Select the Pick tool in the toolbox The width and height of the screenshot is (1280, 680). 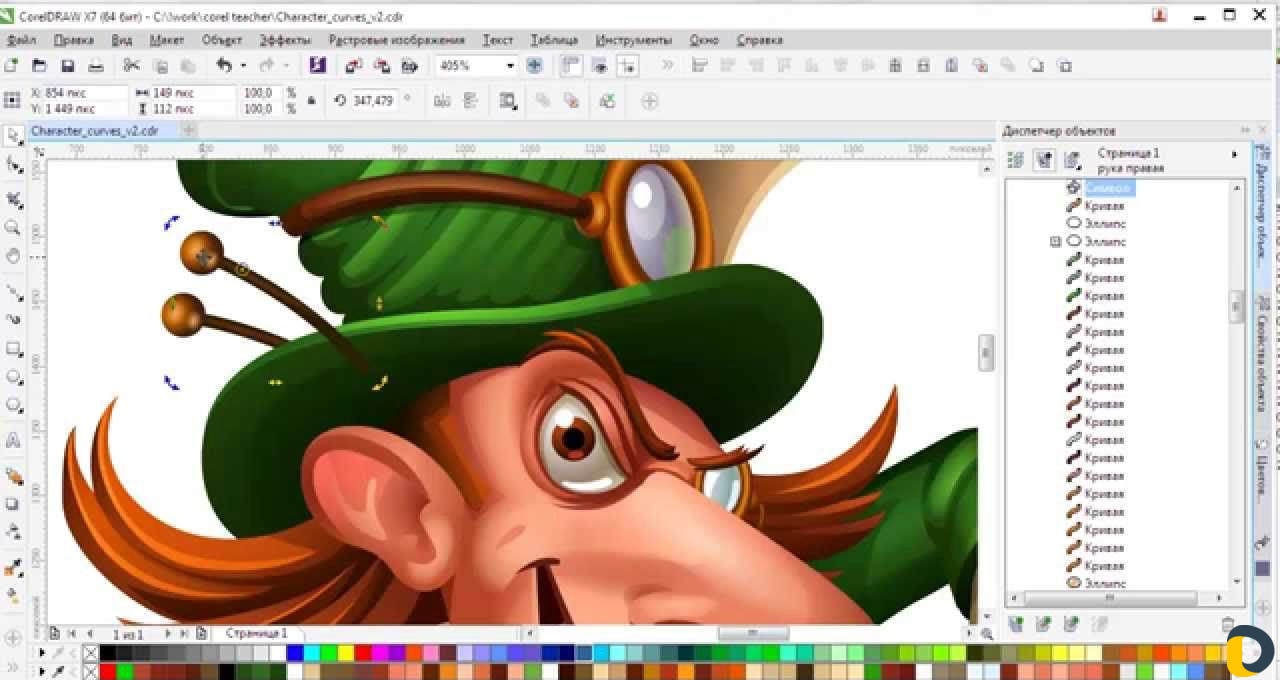click(x=13, y=136)
